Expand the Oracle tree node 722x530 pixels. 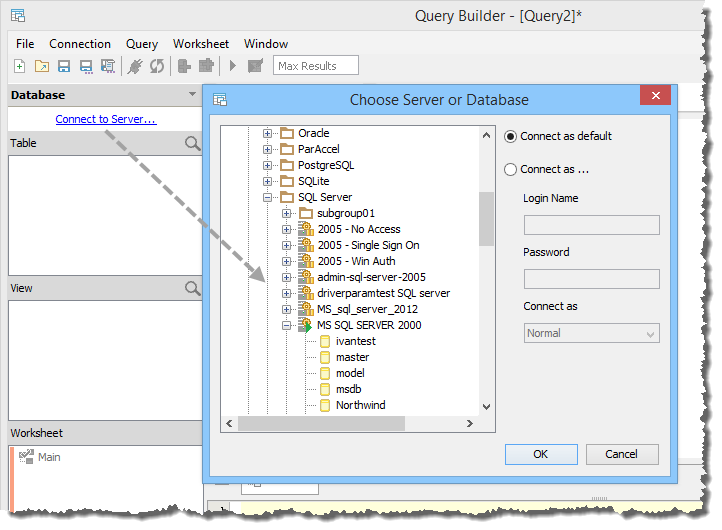267,134
